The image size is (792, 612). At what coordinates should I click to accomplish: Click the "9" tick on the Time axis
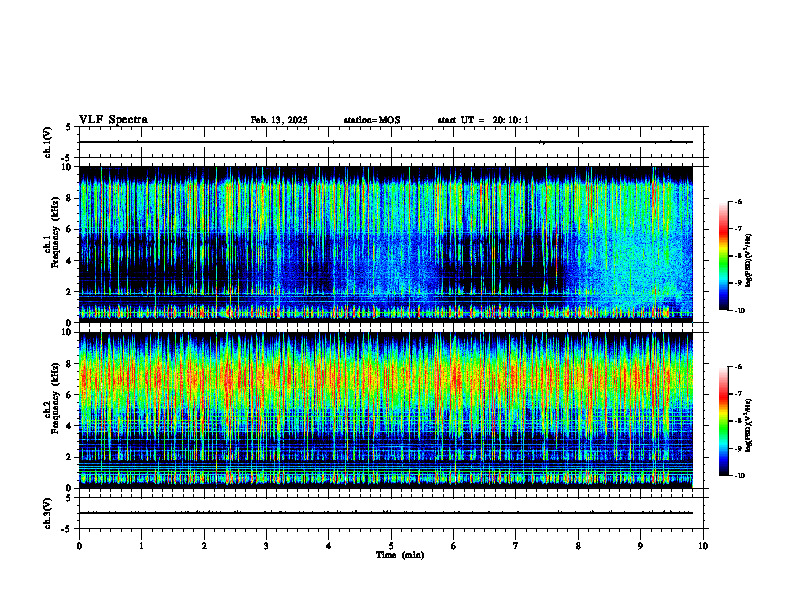(x=640, y=546)
